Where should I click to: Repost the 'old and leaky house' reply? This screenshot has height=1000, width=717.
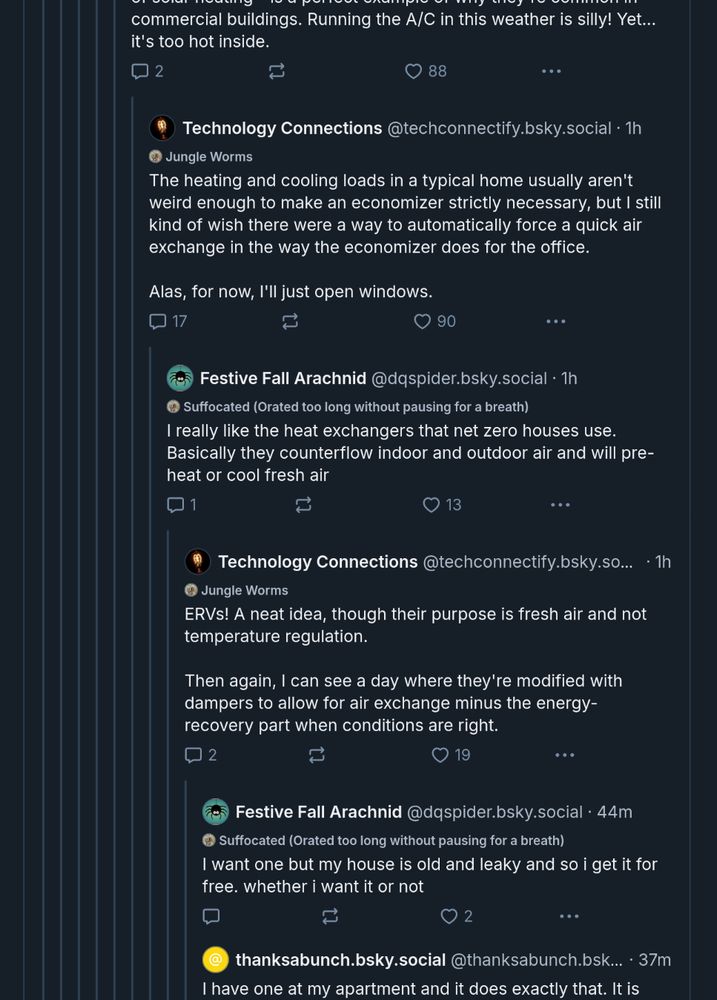tap(329, 916)
